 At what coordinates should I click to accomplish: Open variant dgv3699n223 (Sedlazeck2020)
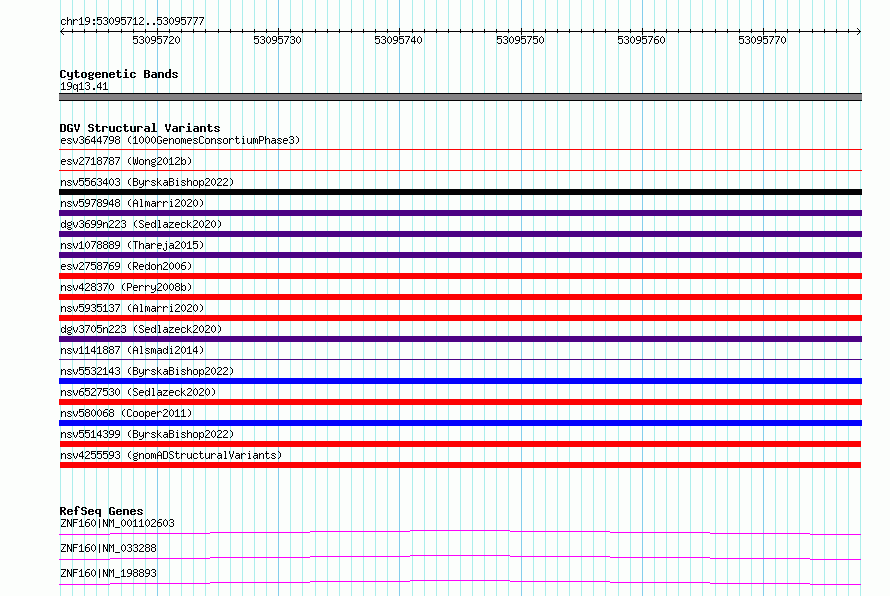click(x=141, y=224)
